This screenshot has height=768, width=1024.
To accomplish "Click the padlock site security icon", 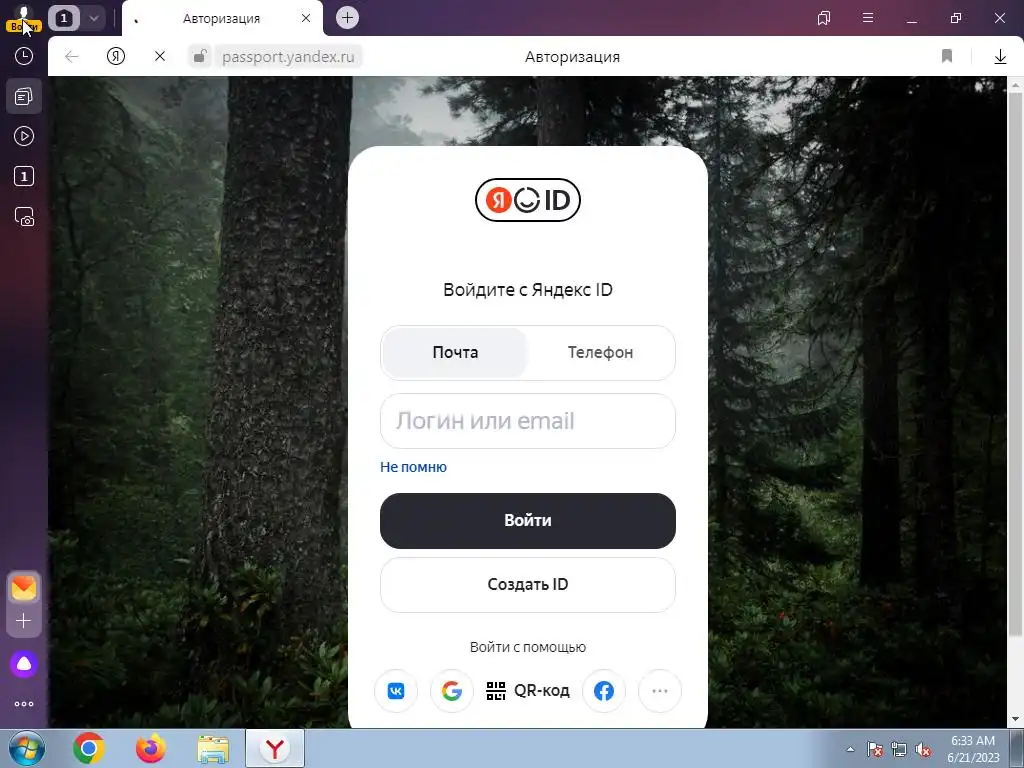I will pyautogui.click(x=200, y=57).
